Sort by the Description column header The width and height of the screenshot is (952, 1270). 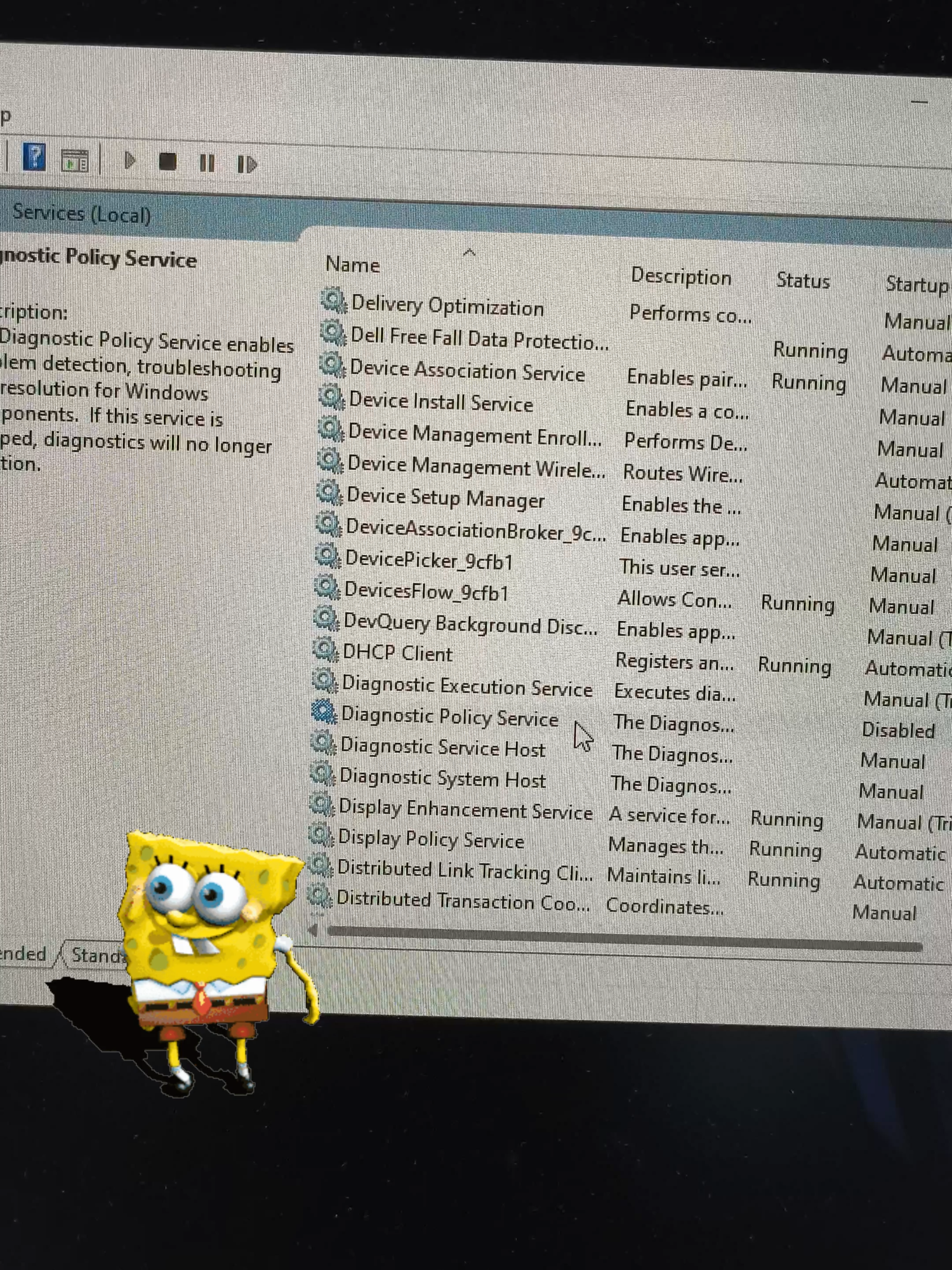point(681,276)
